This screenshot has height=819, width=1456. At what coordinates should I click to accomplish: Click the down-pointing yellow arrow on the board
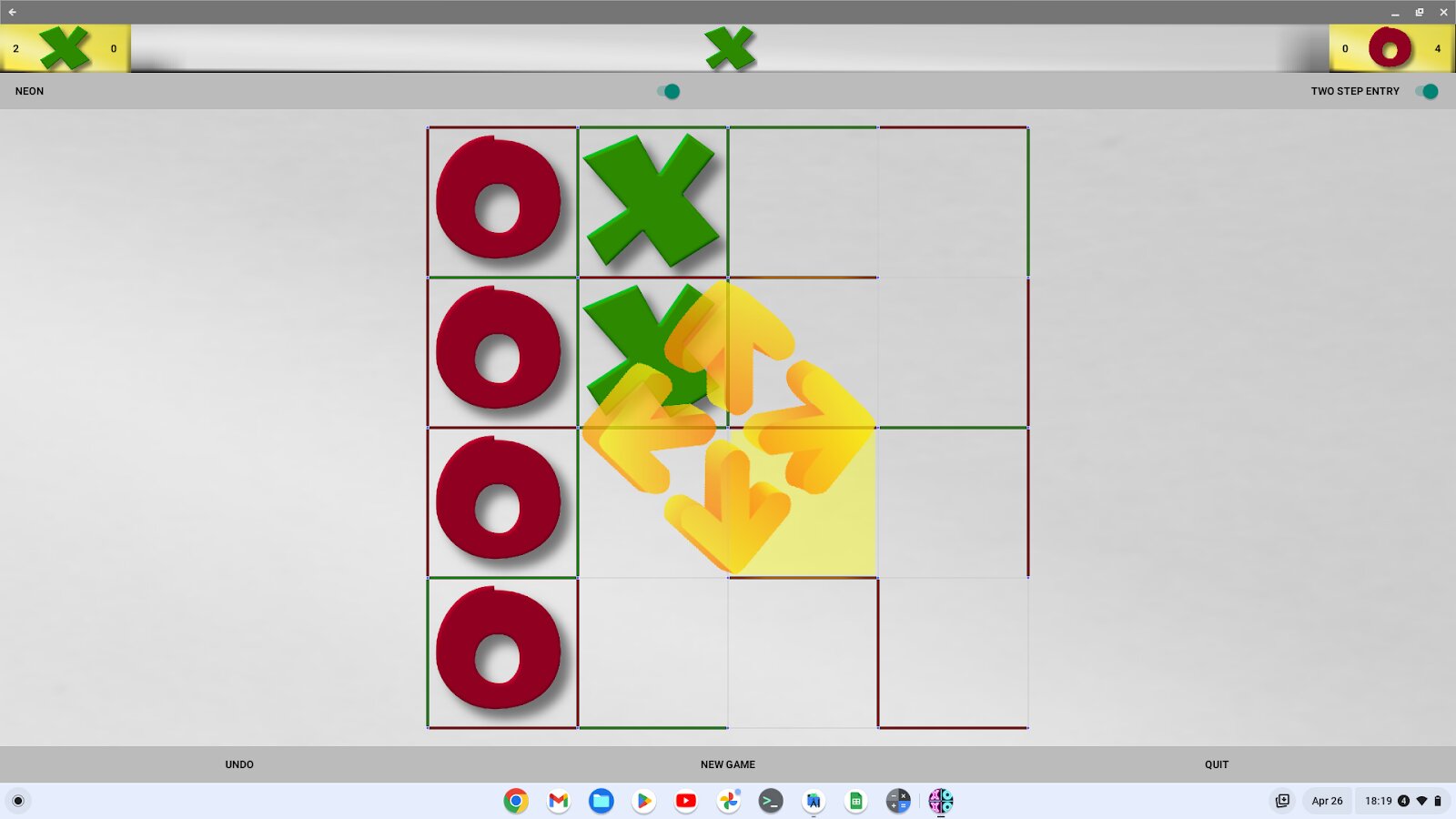(728, 505)
